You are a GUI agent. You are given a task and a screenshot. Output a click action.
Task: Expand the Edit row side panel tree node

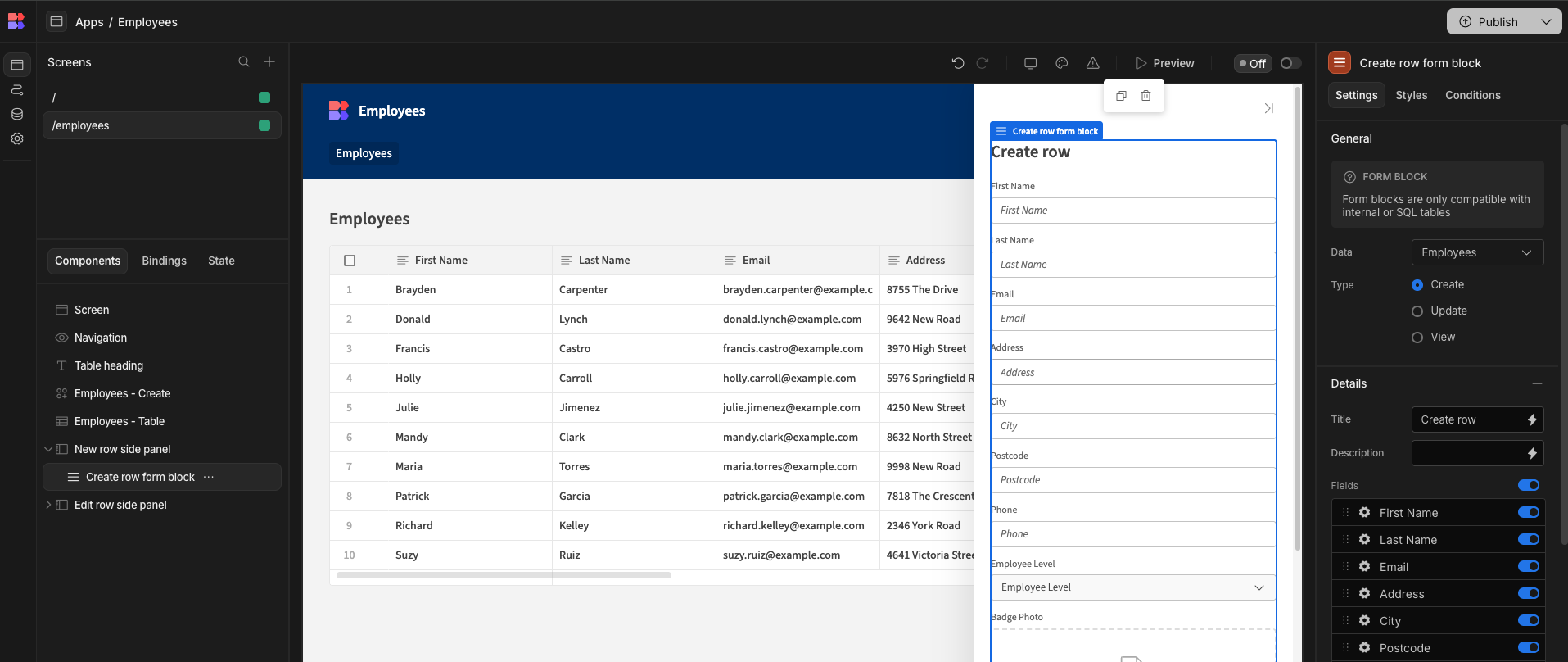[48, 505]
